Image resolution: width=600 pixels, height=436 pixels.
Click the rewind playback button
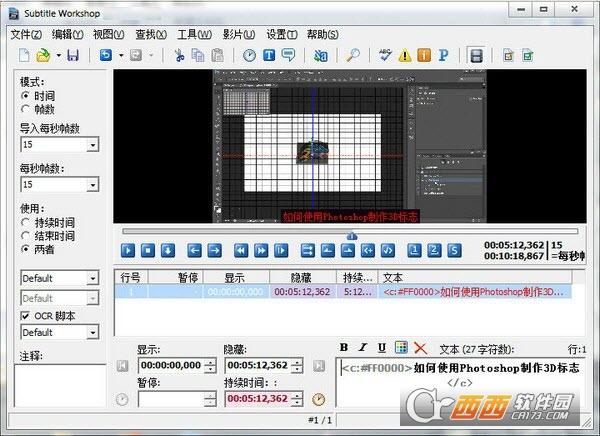pos(241,251)
